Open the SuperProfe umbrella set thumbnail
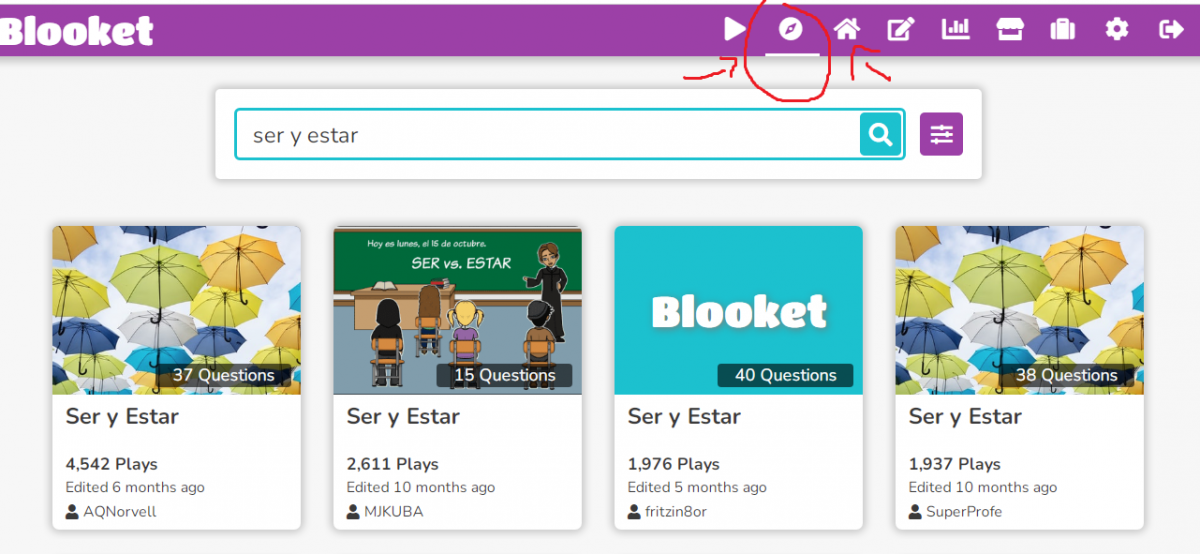The image size is (1200, 554). pyautogui.click(x=1019, y=310)
